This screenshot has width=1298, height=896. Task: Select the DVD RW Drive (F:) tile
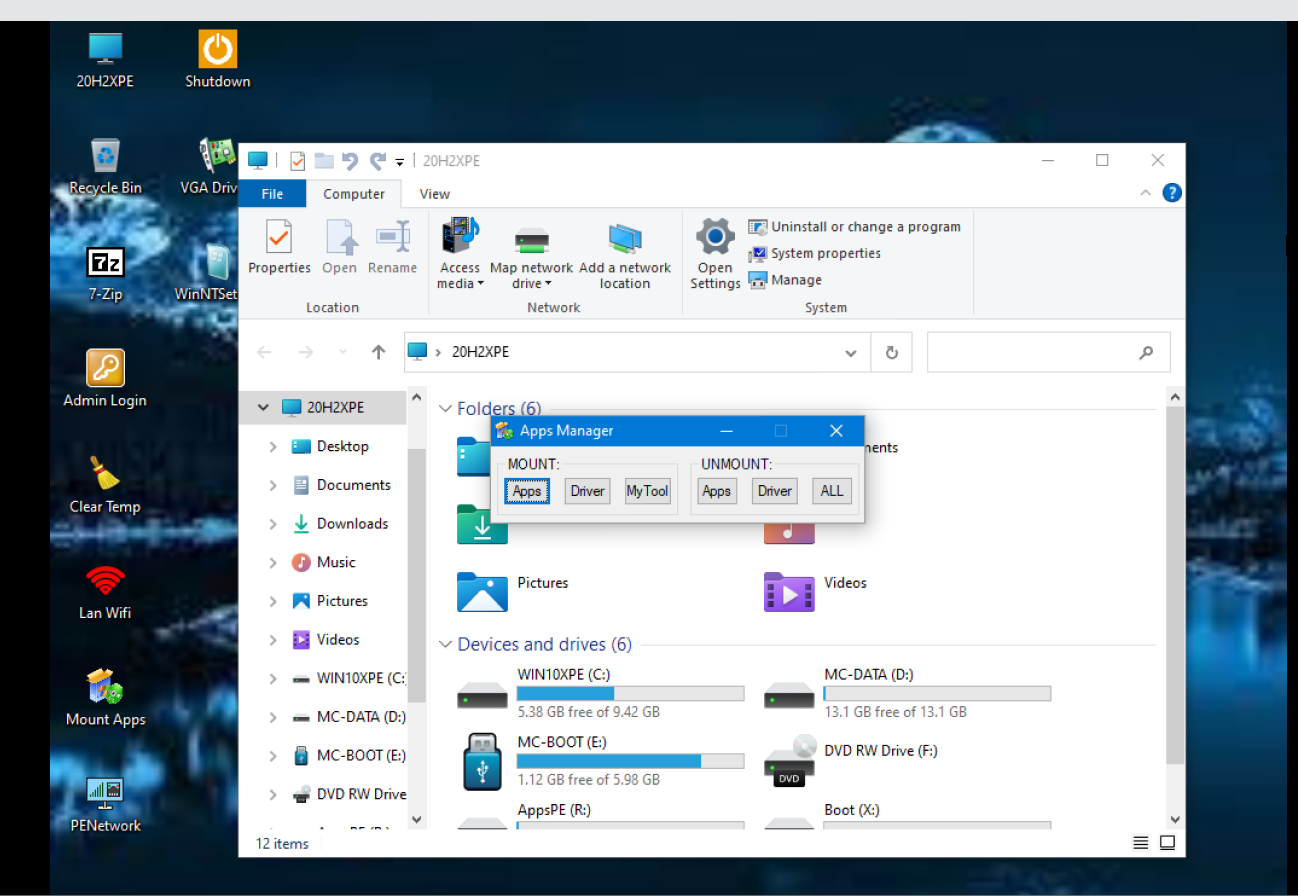[x=852, y=761]
